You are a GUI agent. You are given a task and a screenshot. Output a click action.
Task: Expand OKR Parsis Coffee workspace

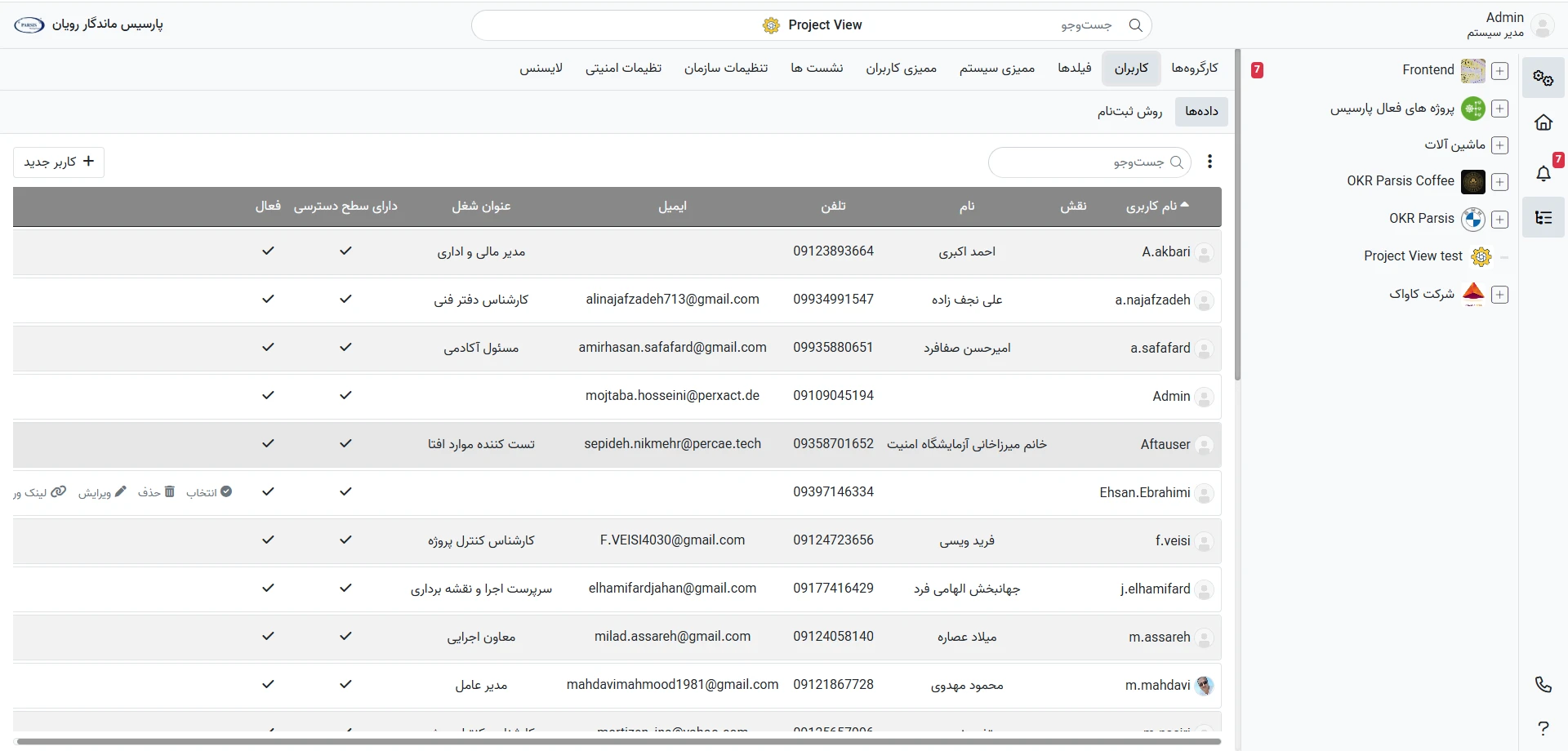point(1499,182)
